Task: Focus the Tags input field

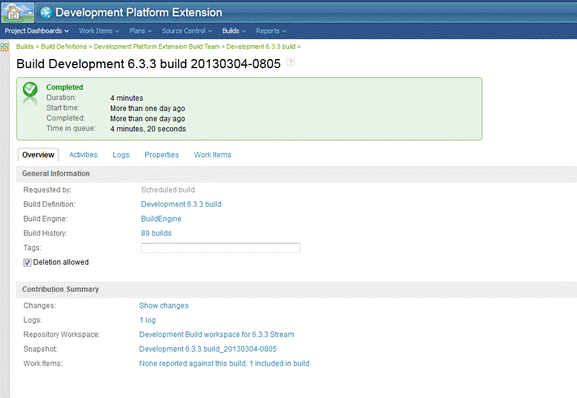Action: 220,248
